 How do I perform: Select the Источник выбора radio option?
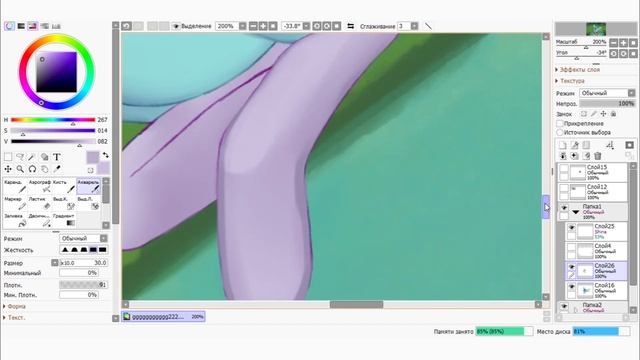point(560,132)
